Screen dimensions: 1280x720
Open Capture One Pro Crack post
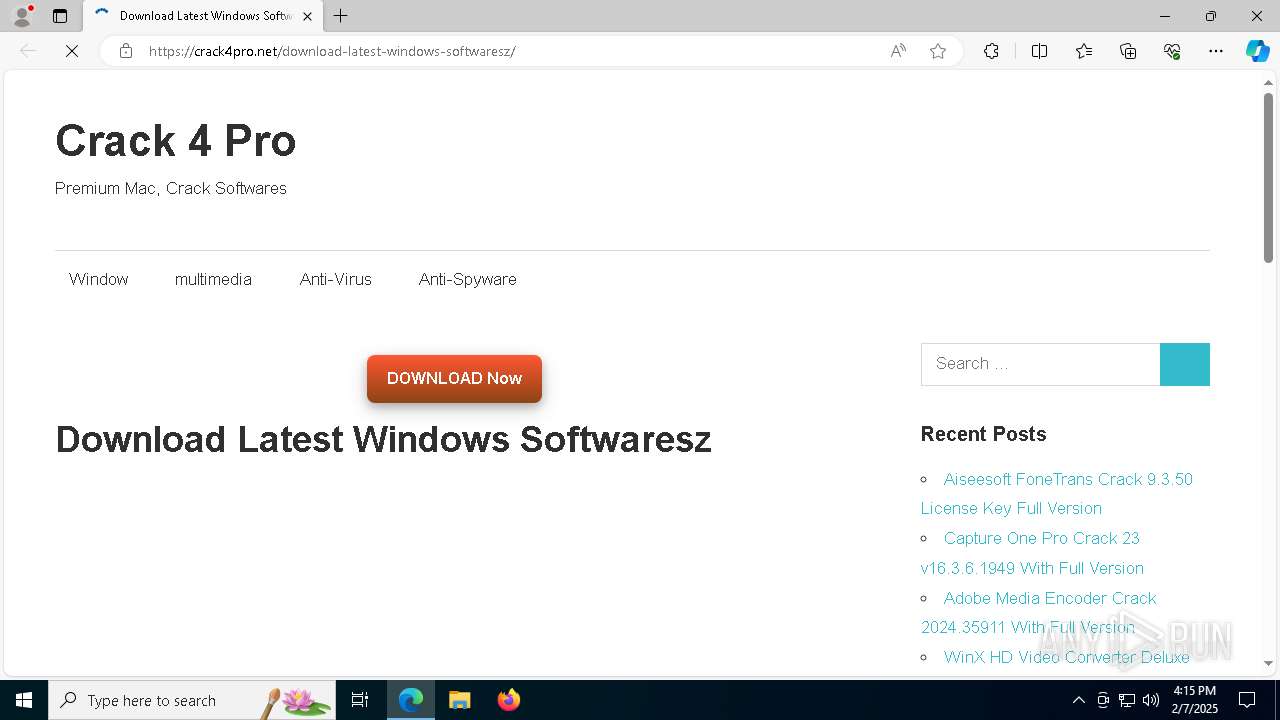pos(1032,553)
